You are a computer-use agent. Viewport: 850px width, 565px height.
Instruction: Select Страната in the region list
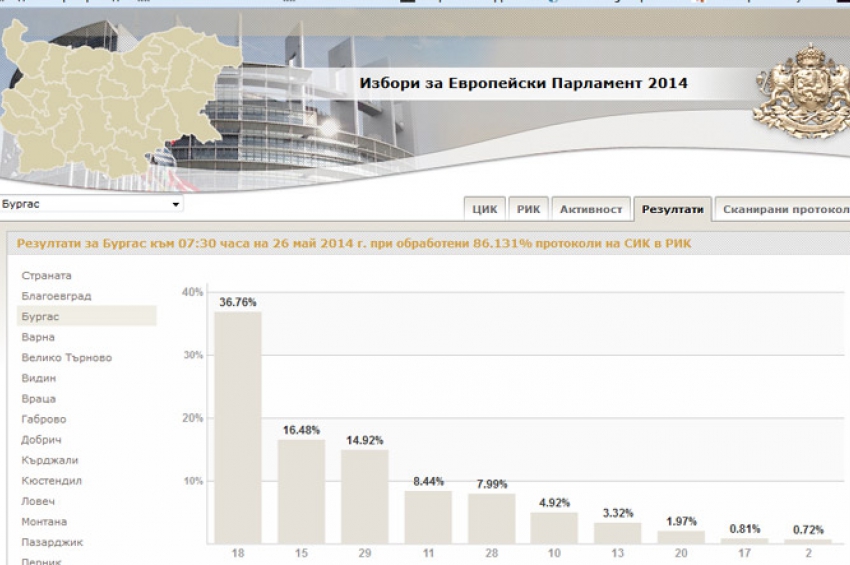[x=47, y=275]
